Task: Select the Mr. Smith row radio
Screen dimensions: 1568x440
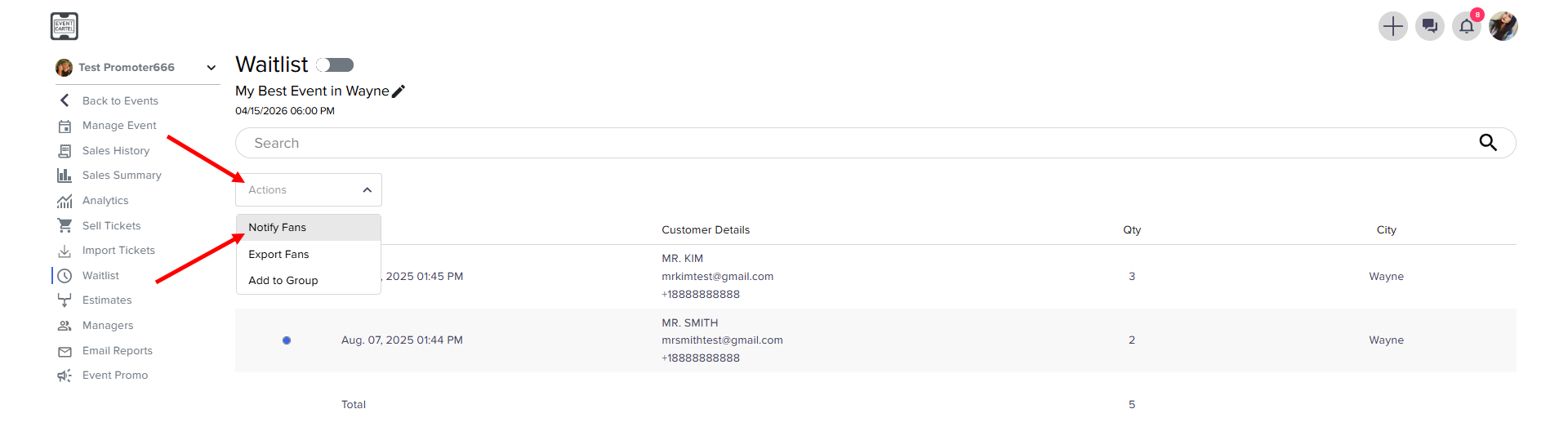Action: 287,340
